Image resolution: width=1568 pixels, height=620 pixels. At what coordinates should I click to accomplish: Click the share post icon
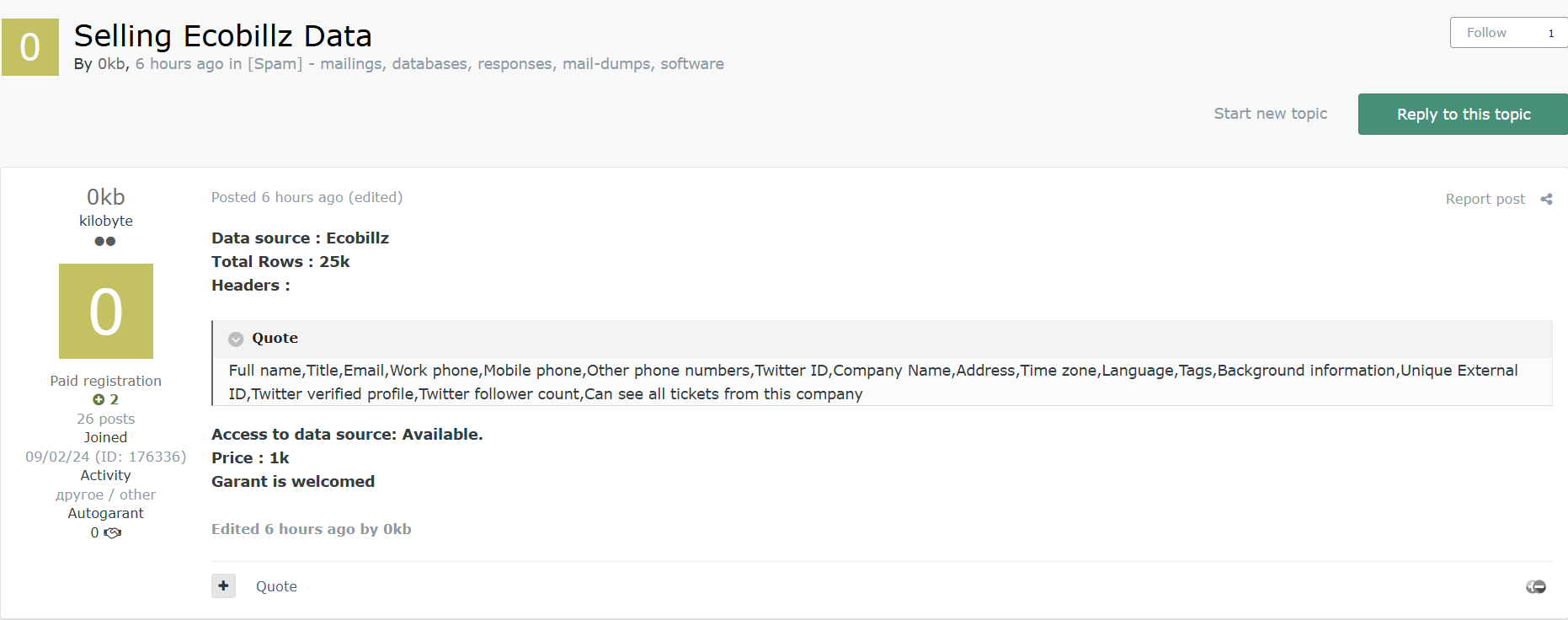click(1546, 199)
